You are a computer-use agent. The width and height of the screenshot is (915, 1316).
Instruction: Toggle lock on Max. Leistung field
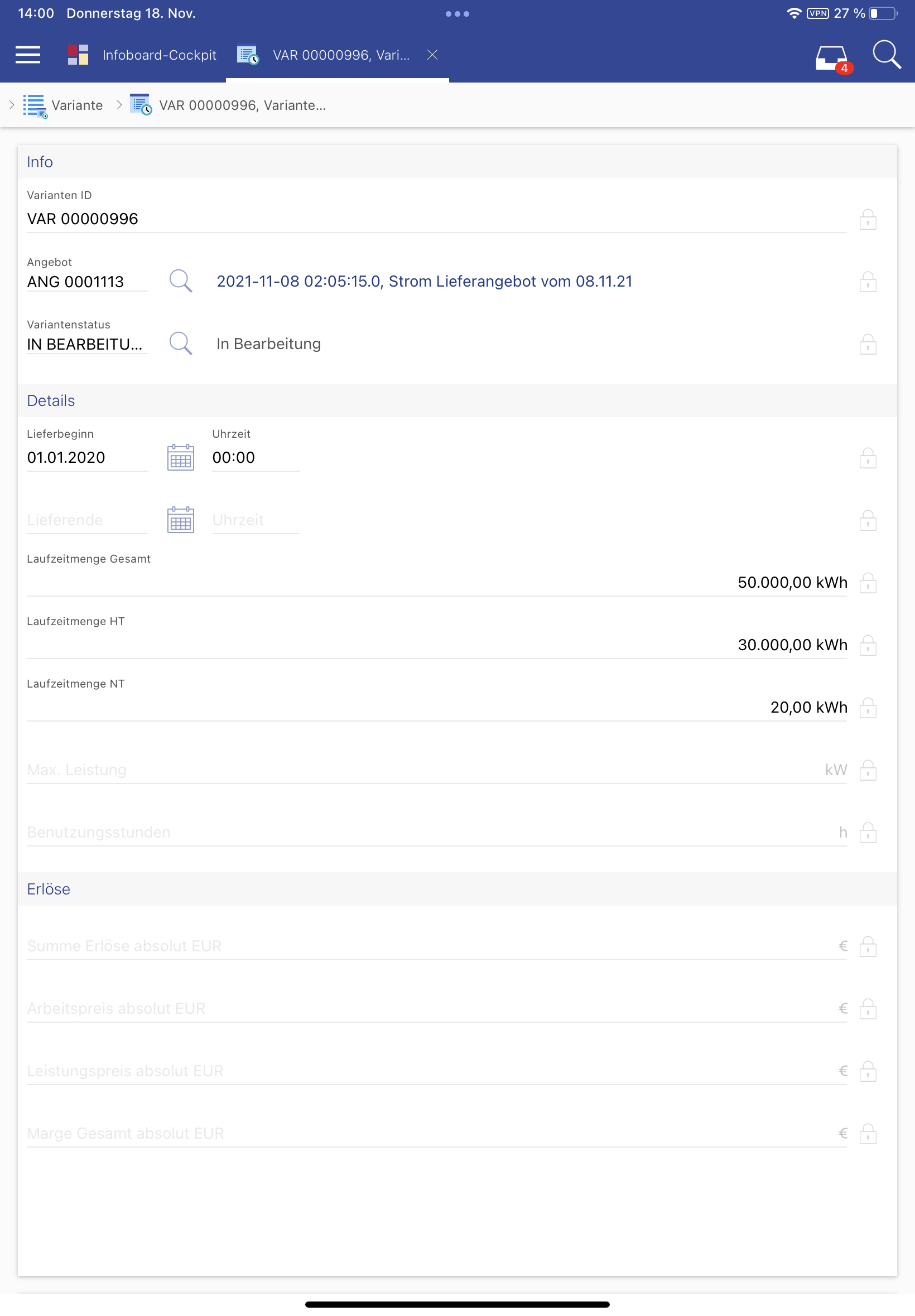868,771
